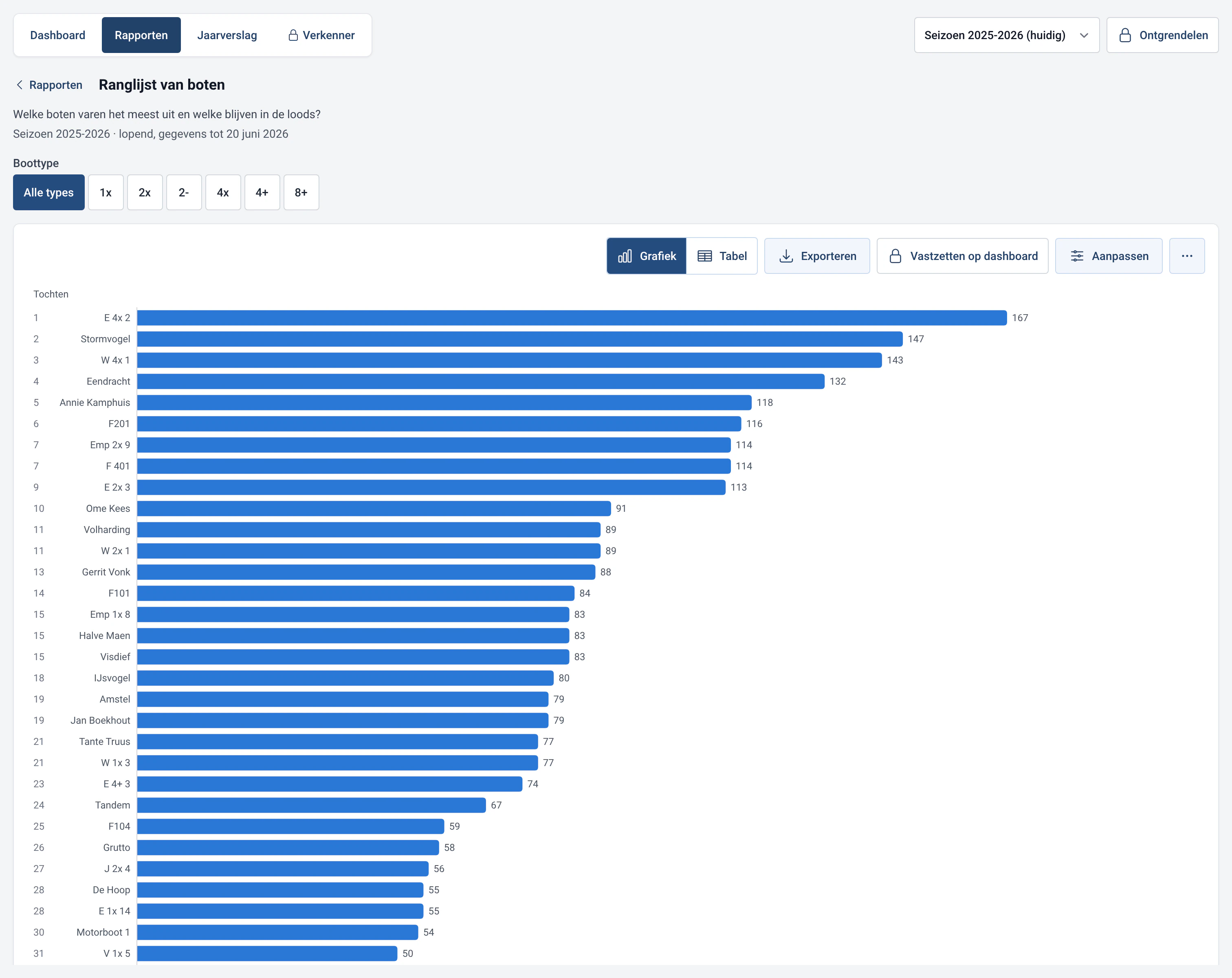Click the Ome Kees boat label

click(x=108, y=508)
